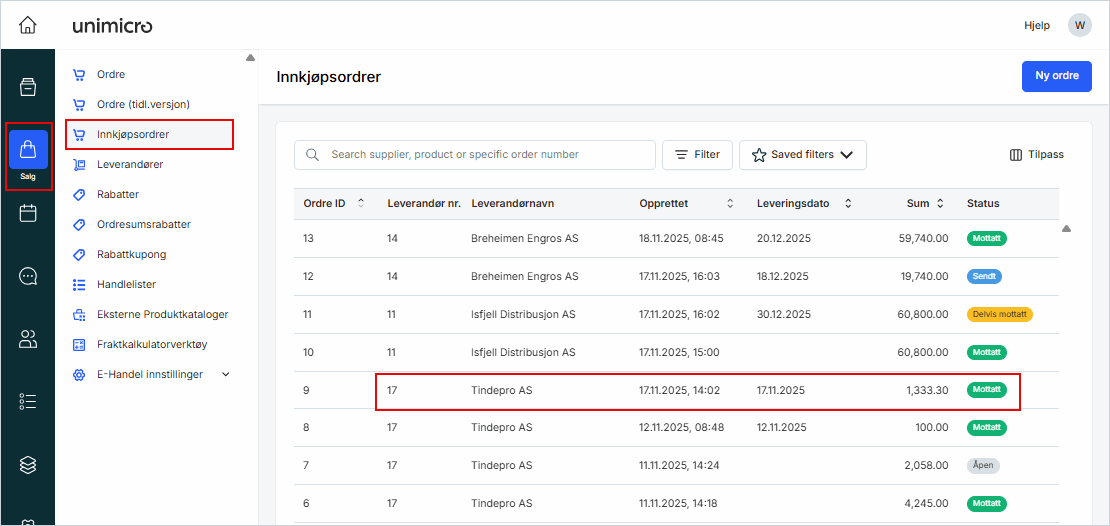Click the home icon in the top-left
The width and height of the screenshot is (1110, 526).
28,25
